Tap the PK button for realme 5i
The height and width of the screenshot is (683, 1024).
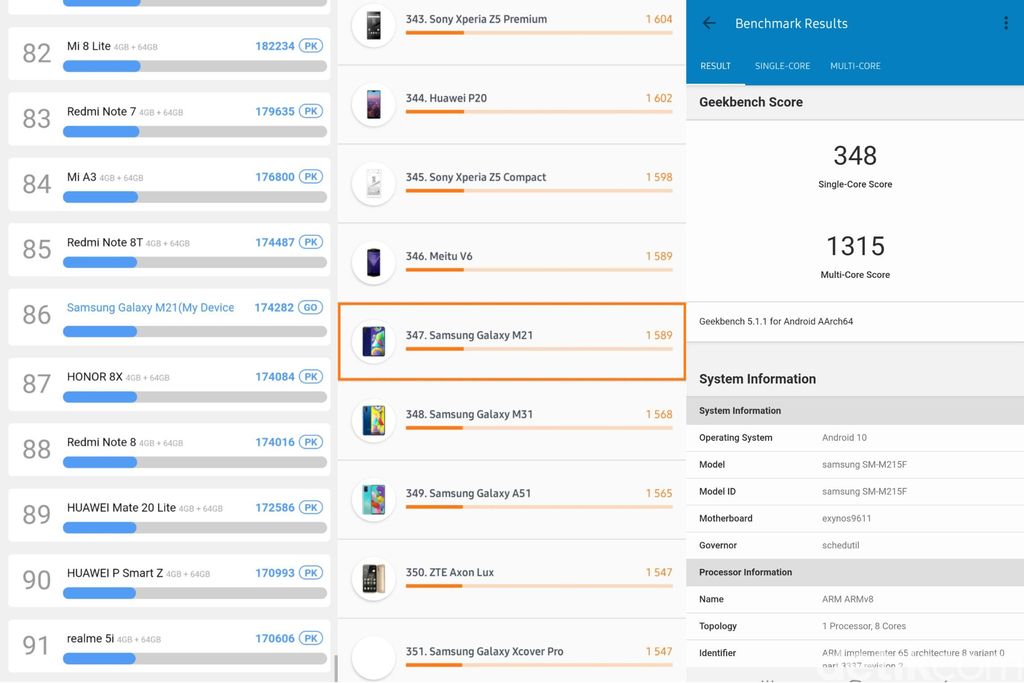[311, 638]
